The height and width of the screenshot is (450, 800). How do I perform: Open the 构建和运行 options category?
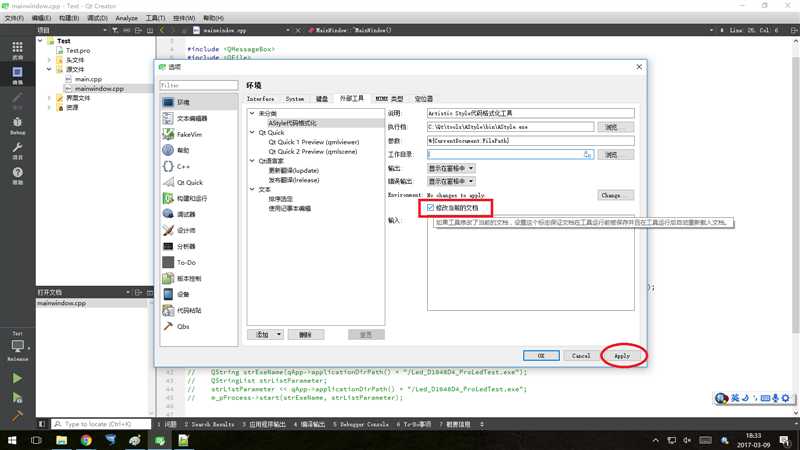point(198,198)
